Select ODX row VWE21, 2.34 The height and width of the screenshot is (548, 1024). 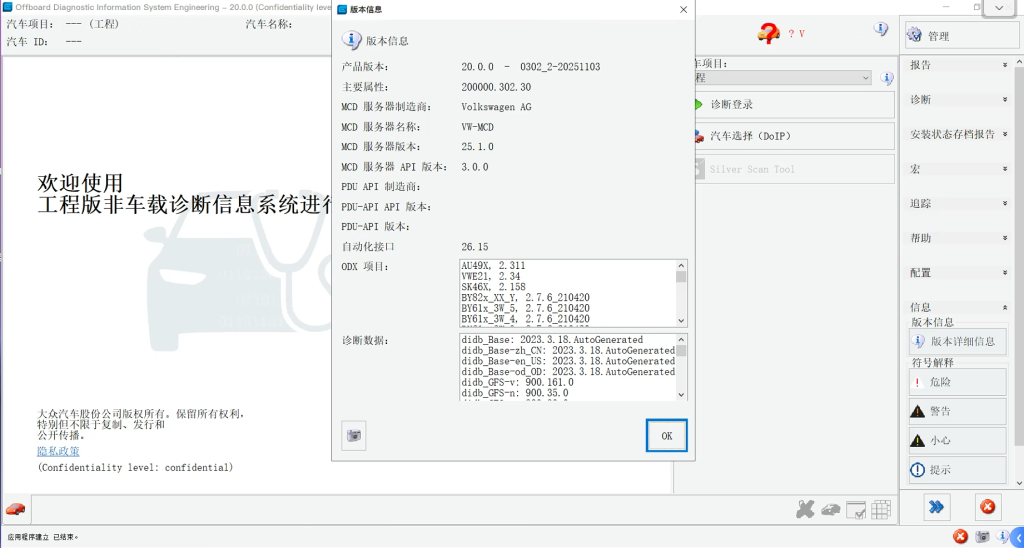tap(490, 276)
